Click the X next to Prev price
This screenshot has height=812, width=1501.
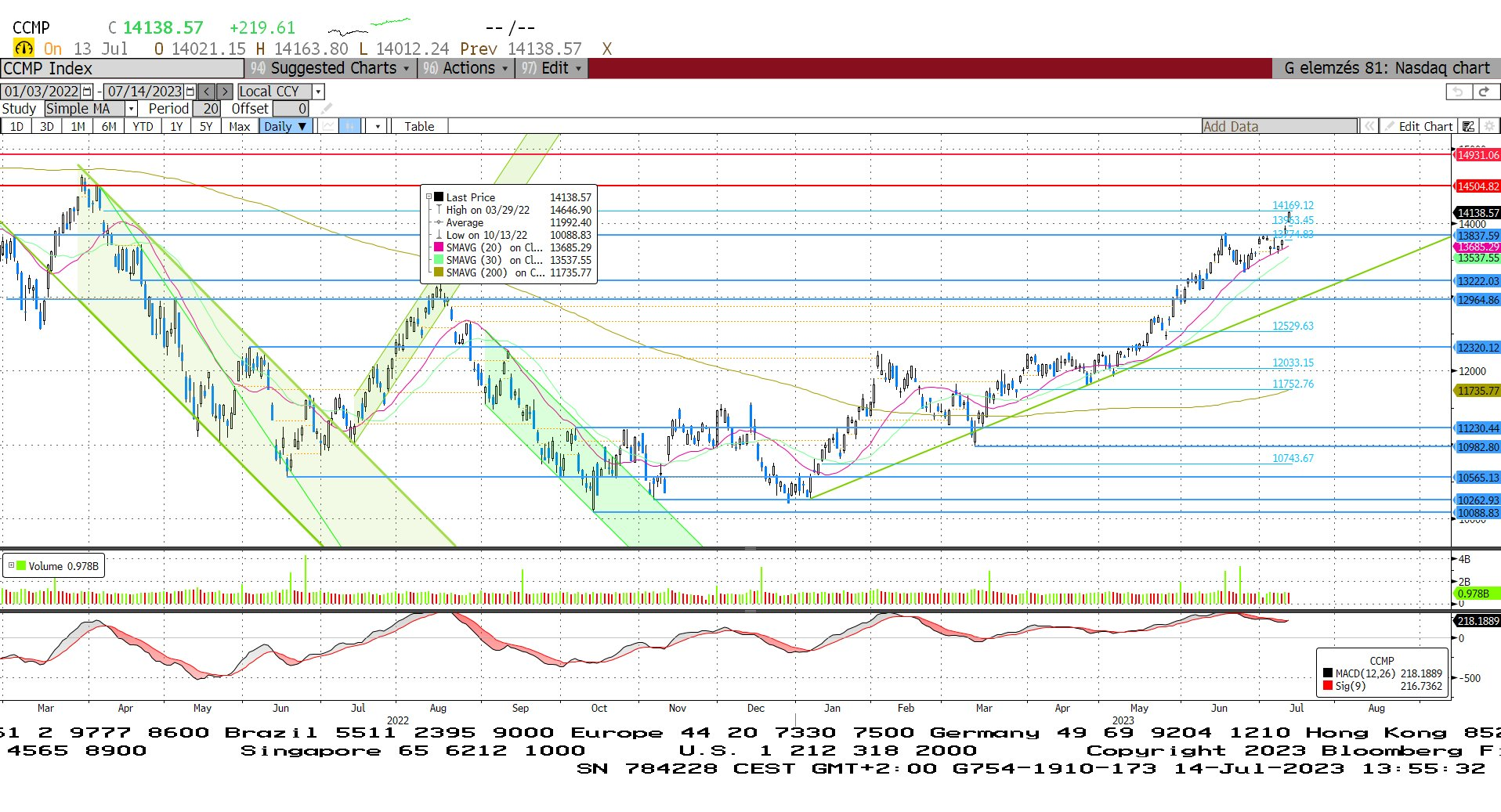point(606,49)
